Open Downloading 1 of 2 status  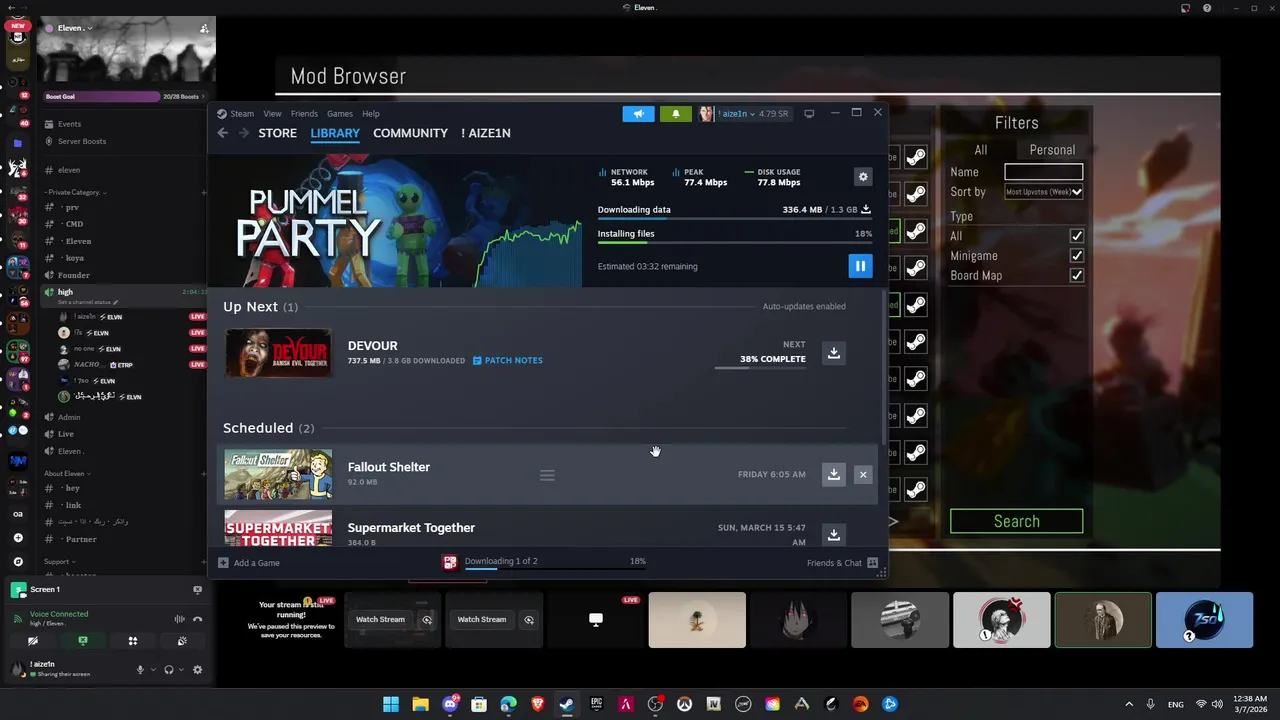(x=501, y=561)
